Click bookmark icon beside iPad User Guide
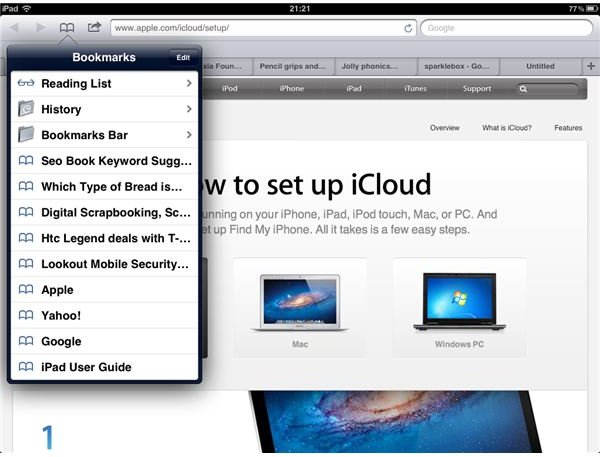600x457 pixels. pyautogui.click(x=26, y=367)
